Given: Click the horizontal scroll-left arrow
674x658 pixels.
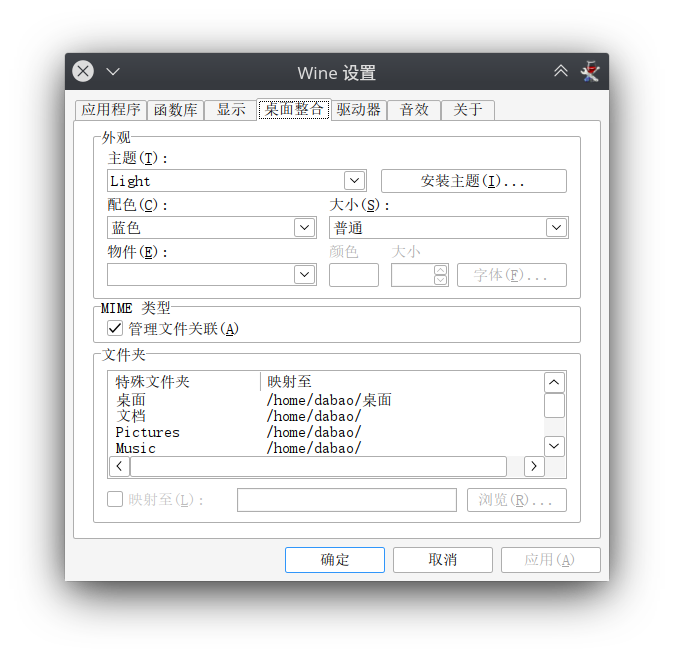Looking at the screenshot, I should pos(119,466).
